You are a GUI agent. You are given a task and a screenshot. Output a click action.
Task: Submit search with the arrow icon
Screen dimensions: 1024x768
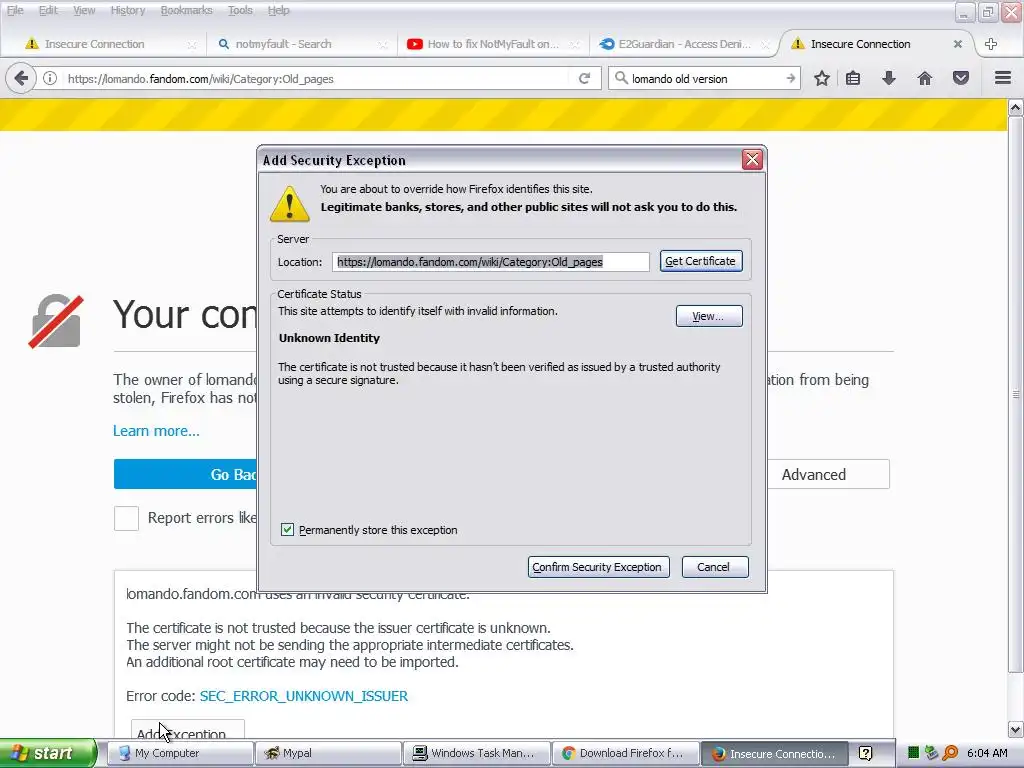(x=790, y=78)
